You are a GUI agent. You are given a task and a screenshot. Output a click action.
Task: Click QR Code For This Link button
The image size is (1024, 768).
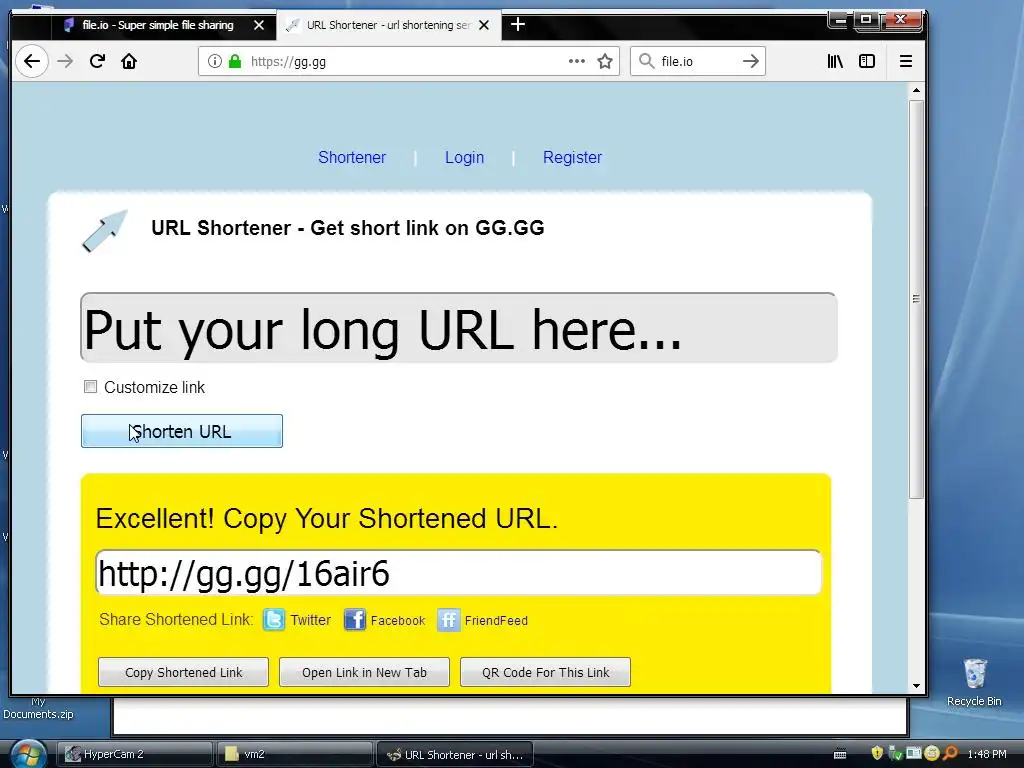click(x=545, y=672)
